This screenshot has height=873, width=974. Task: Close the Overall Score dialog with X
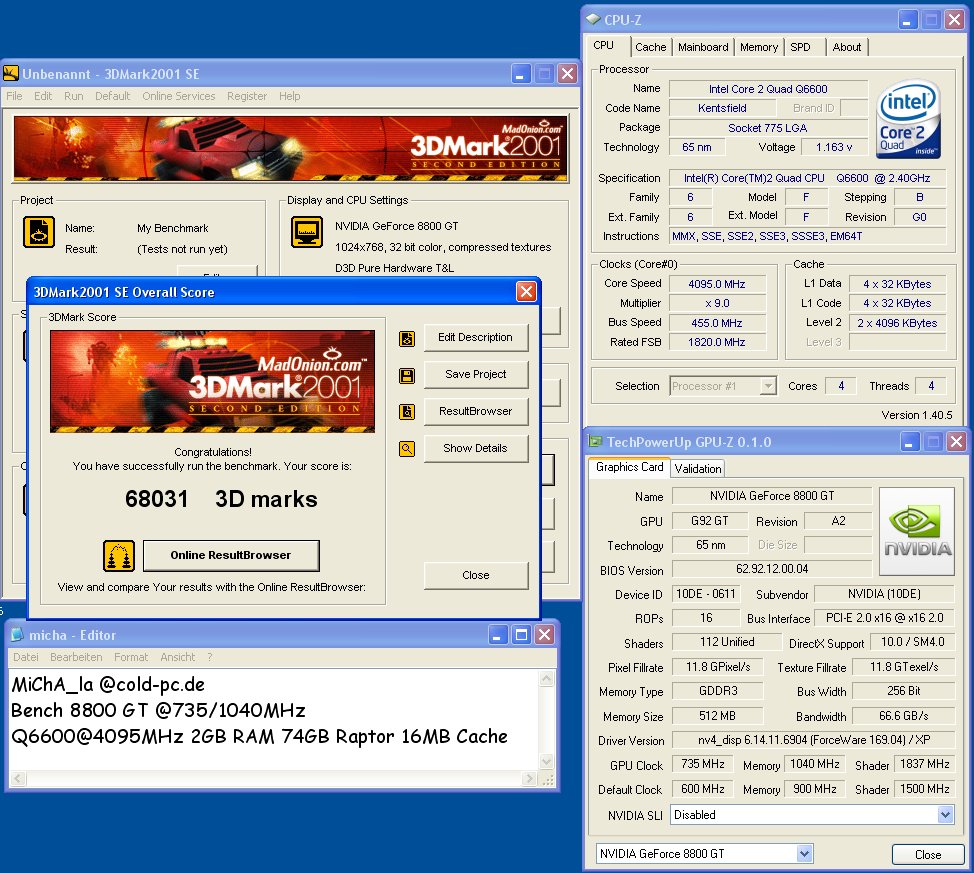point(526,291)
